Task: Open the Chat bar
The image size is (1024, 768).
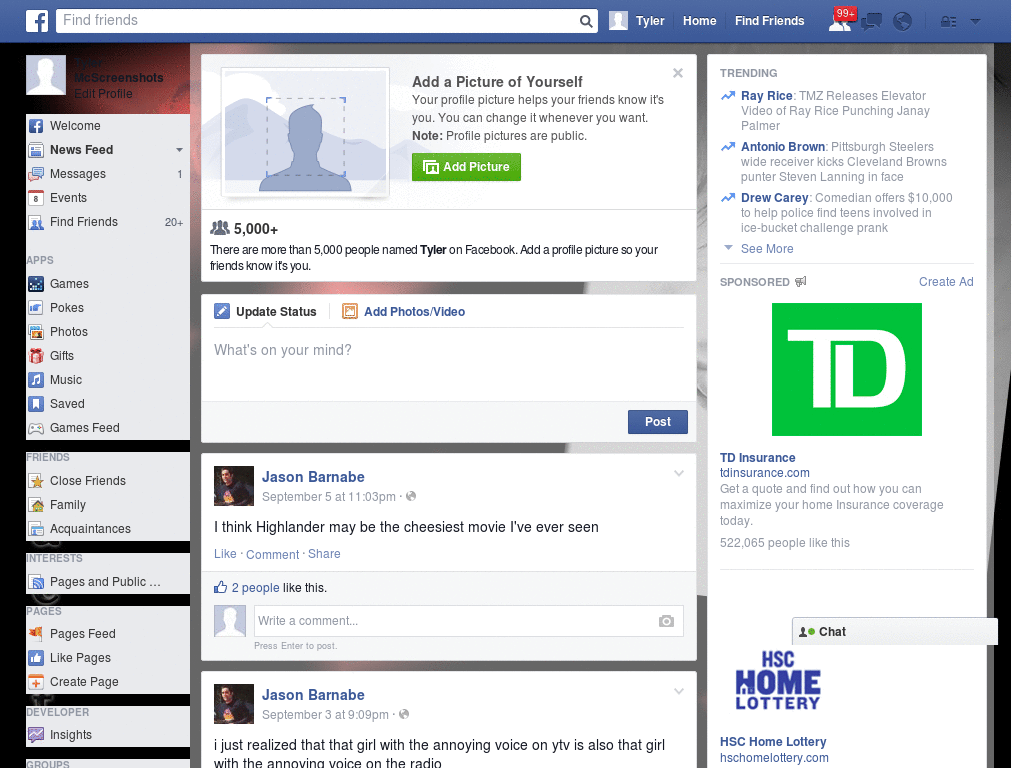Action: (895, 632)
